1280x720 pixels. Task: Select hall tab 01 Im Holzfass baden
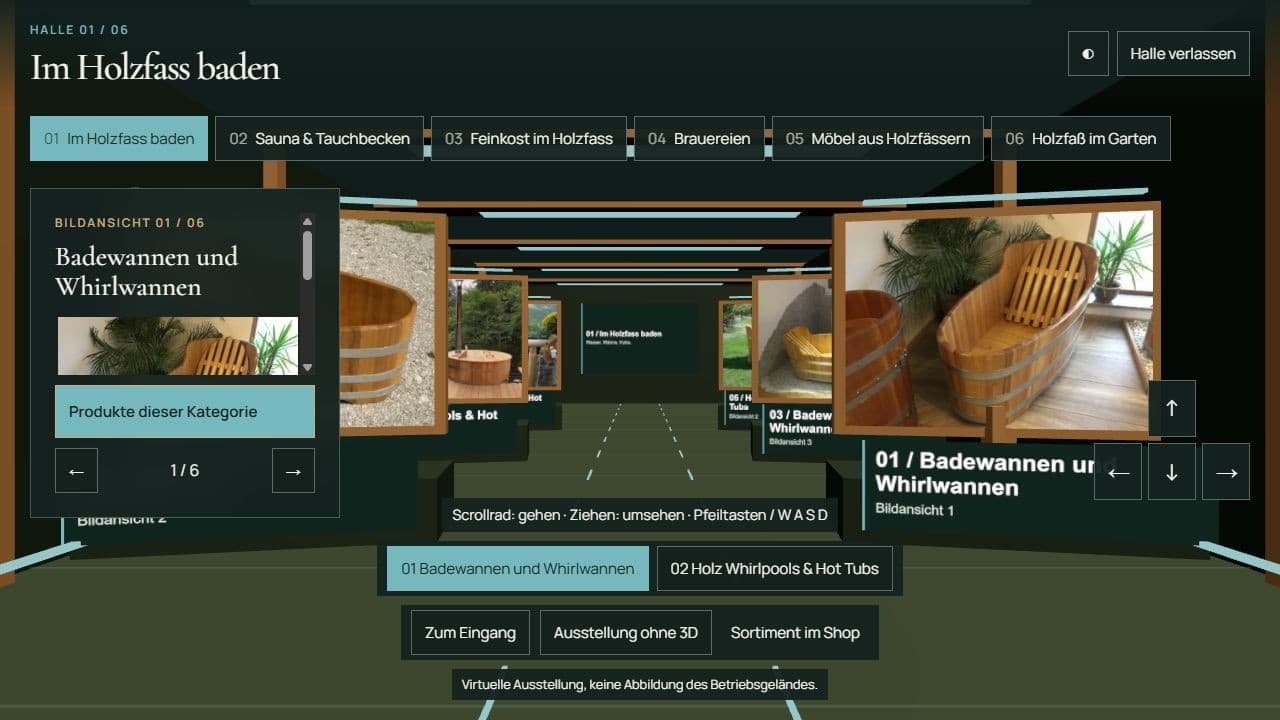(x=119, y=139)
